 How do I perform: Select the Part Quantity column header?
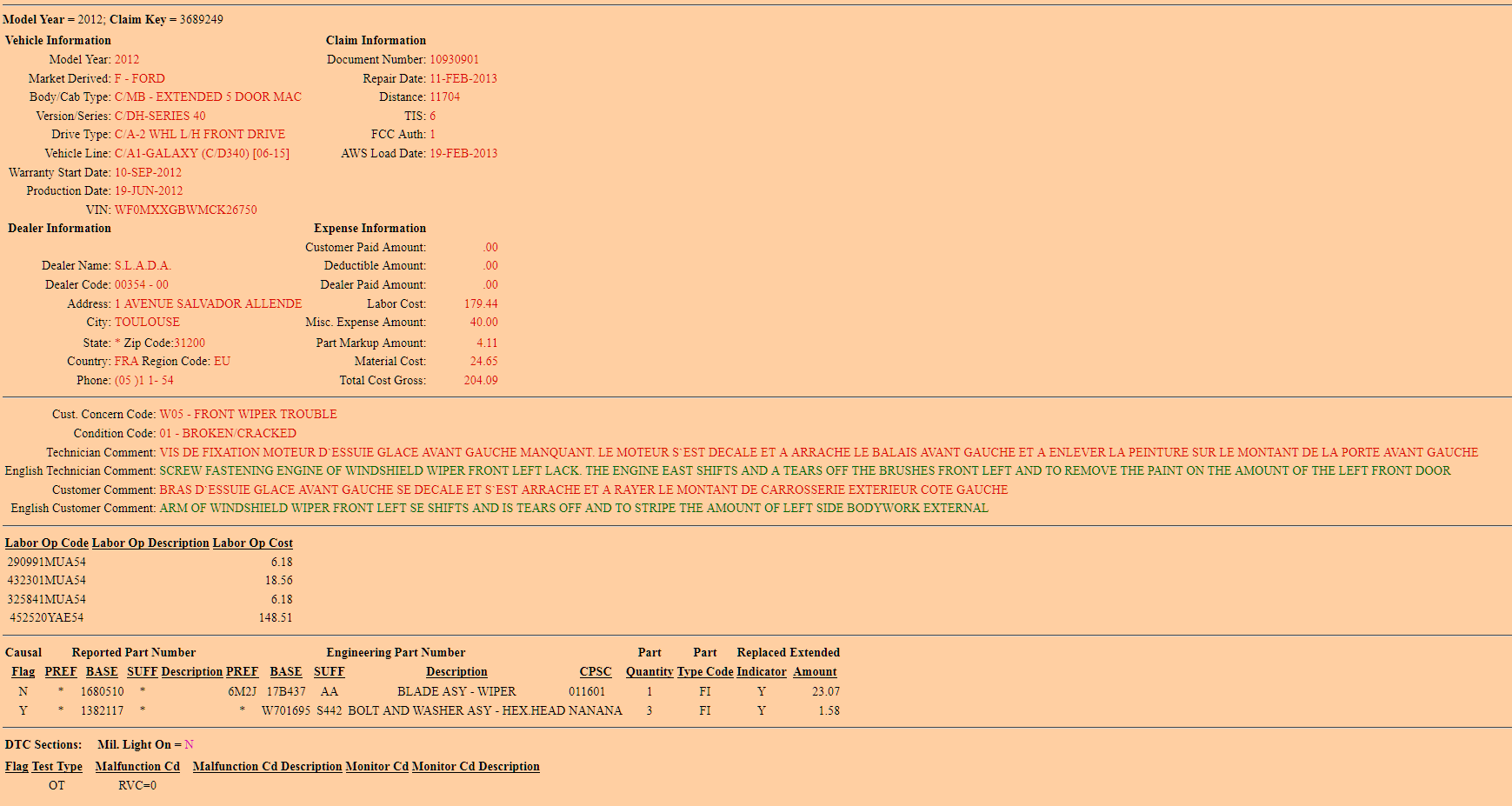pos(649,671)
